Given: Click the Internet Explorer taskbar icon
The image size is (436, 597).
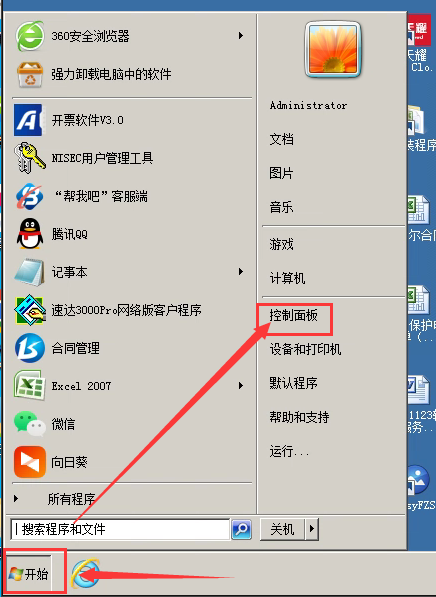Looking at the screenshot, I should pos(86,573).
